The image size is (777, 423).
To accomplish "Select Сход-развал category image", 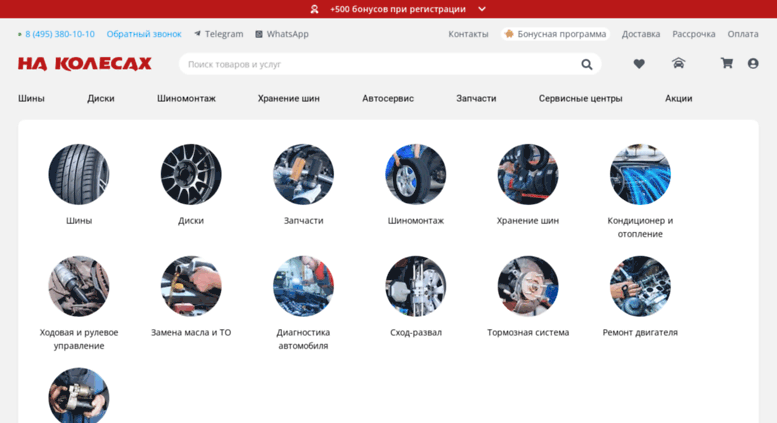I will coord(416,286).
